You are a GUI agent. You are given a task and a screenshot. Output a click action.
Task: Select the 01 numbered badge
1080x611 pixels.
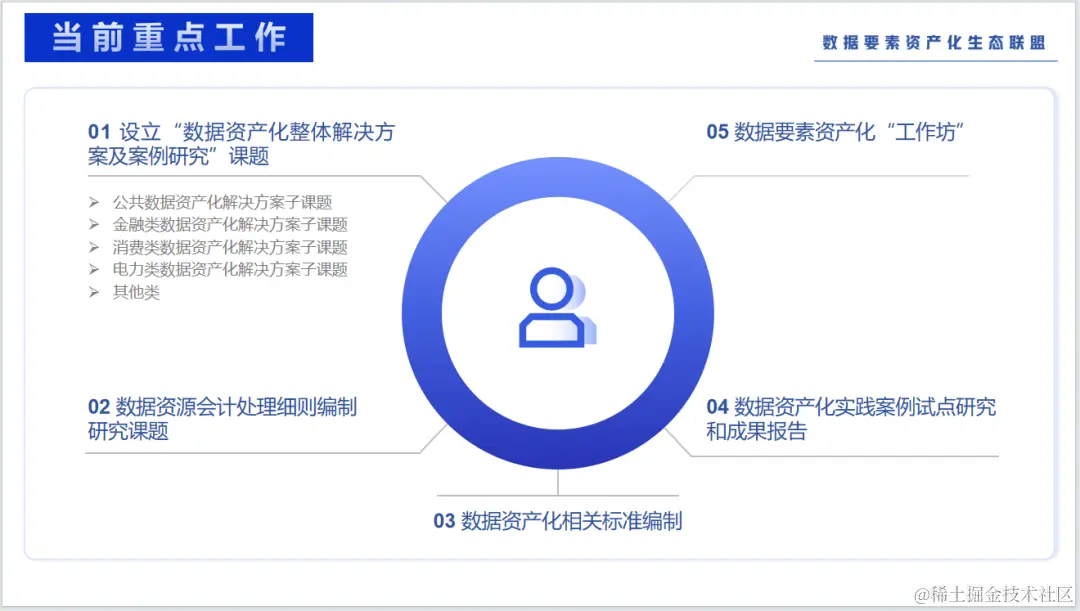(97, 131)
